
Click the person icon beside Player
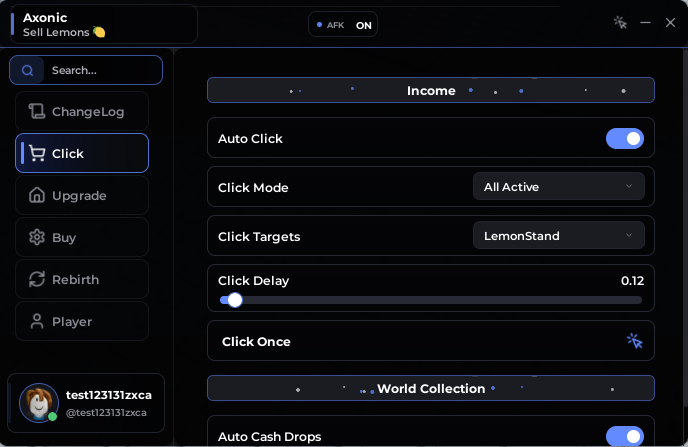[x=37, y=321]
